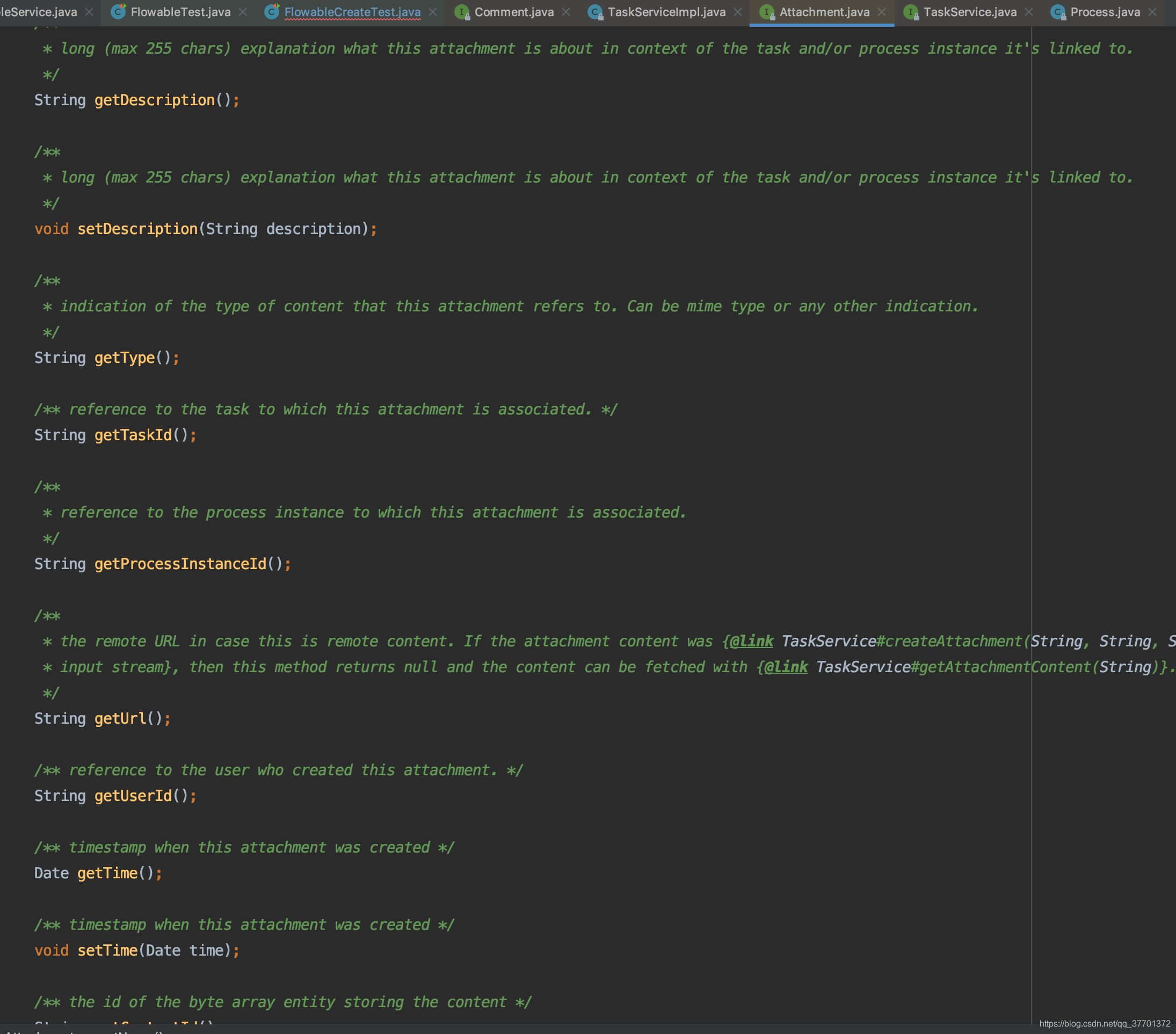
Task: Click the TaskService.java interface icon
Action: pyautogui.click(x=911, y=11)
